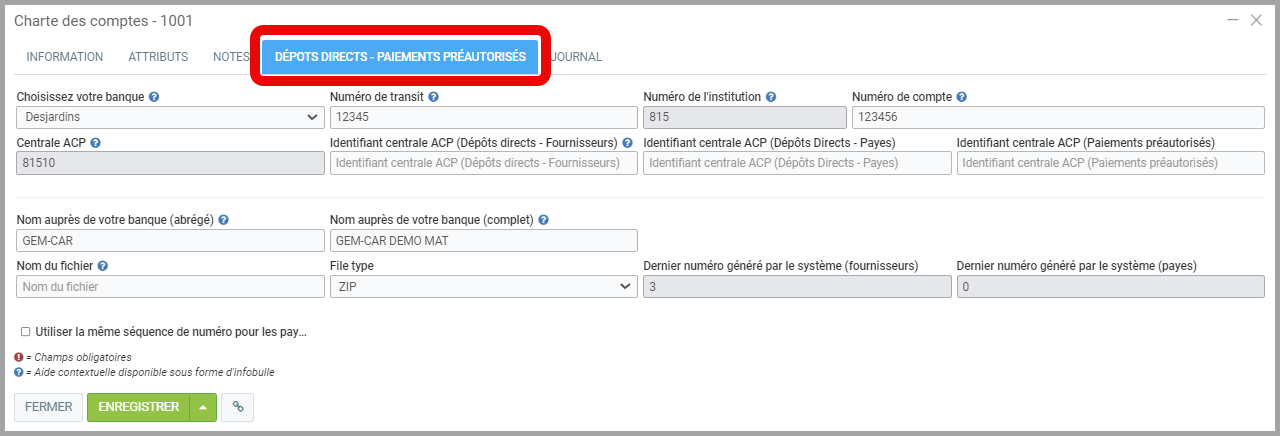Click help icon next to Numéro de compte
The width and height of the screenshot is (1280, 436).
tap(961, 97)
